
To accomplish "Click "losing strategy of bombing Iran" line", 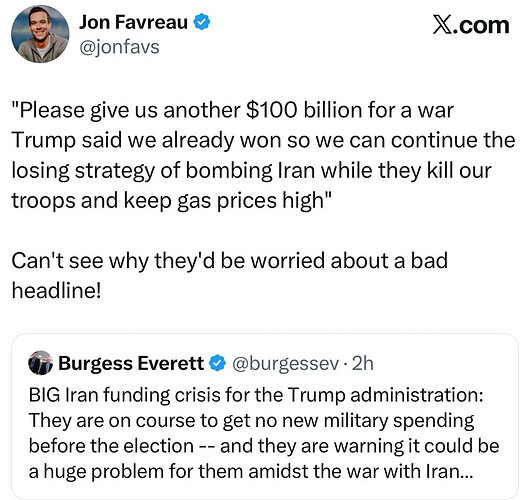I will pos(251,170).
